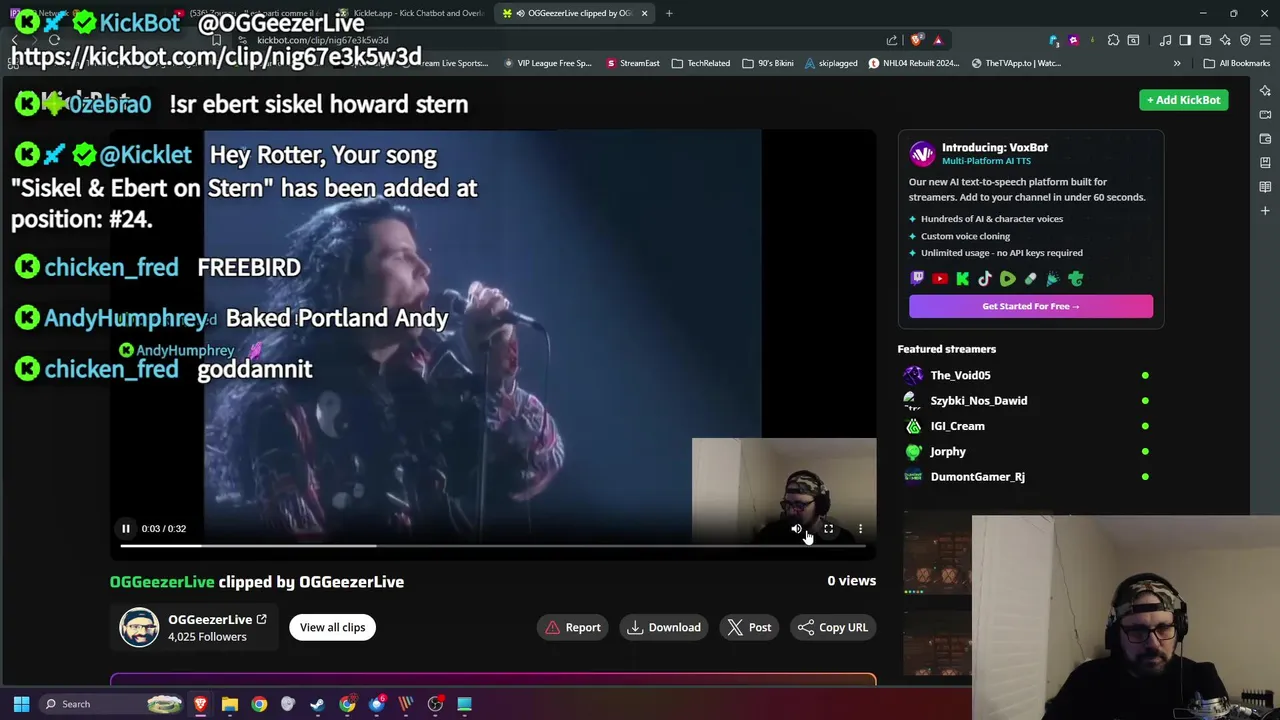Screen dimensions: 1280x720
Task: Open Steam from taskbar
Action: click(x=318, y=704)
